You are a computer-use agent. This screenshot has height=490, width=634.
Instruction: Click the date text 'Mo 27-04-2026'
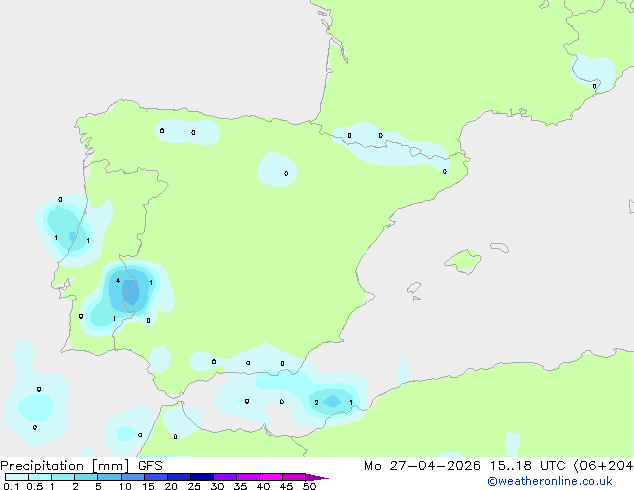(x=422, y=466)
